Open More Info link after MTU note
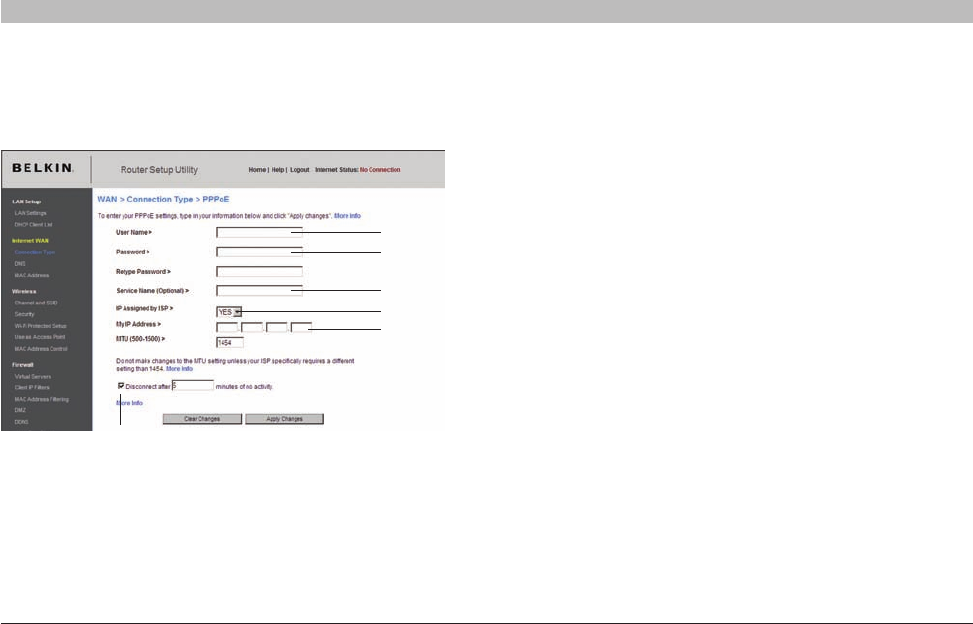 click(179, 369)
